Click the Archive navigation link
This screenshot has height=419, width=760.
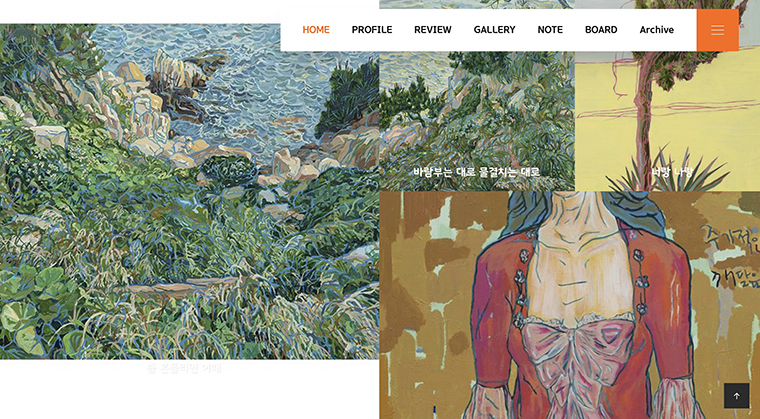click(x=656, y=30)
